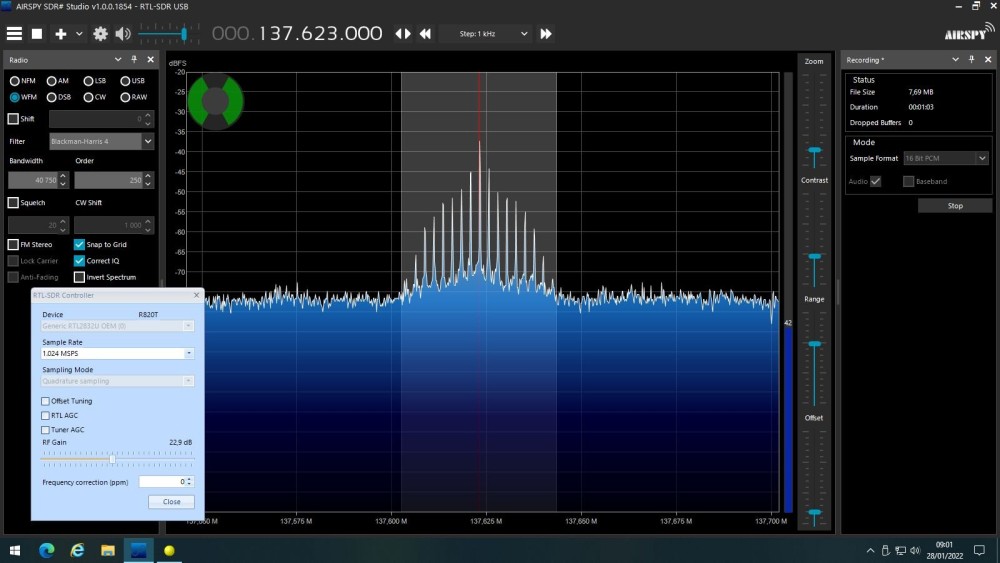This screenshot has height=563, width=1000.
Task: Launch Internet Explorer from taskbar
Action: 77,550
